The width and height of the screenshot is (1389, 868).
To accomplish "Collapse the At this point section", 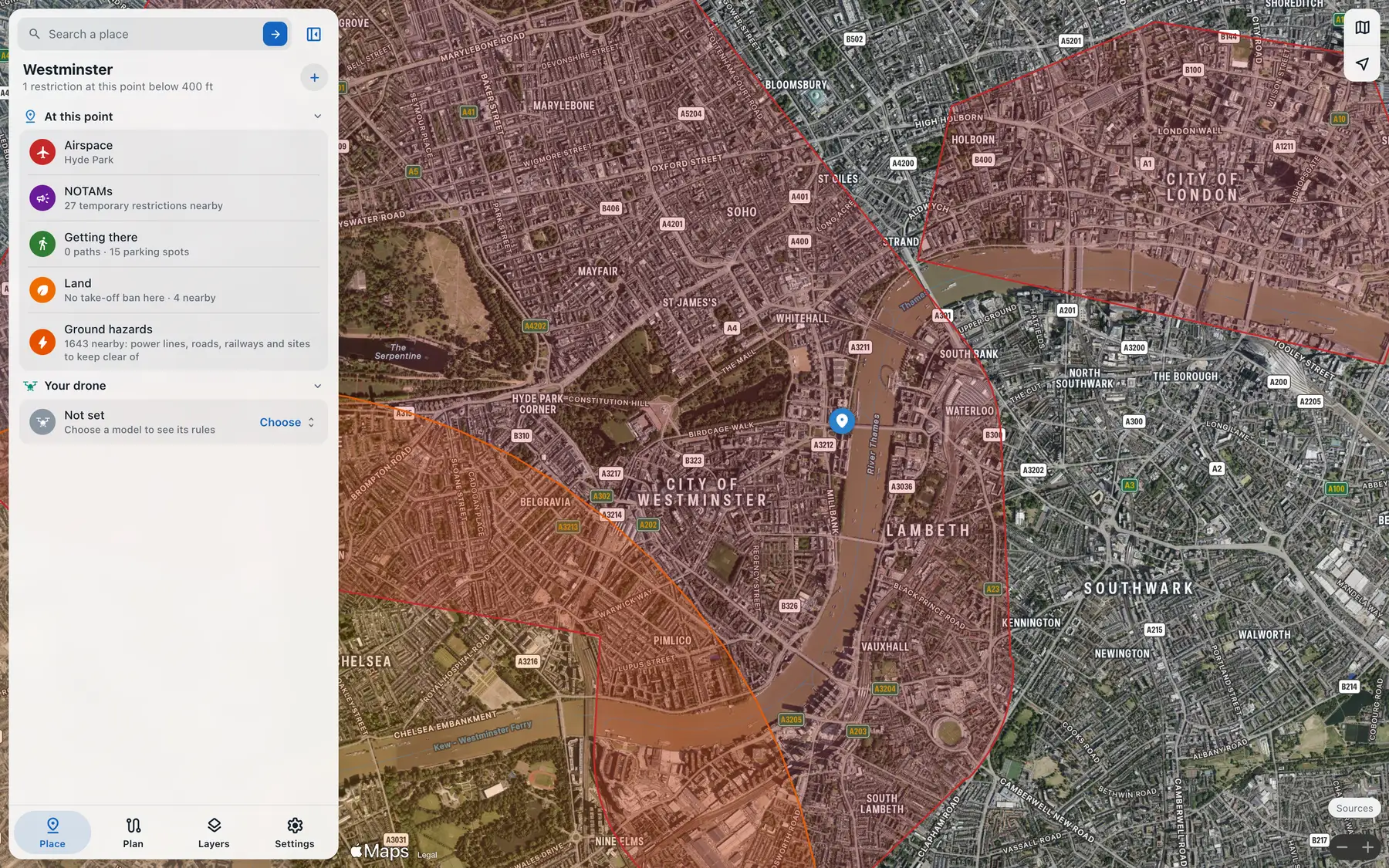I will 317,117.
